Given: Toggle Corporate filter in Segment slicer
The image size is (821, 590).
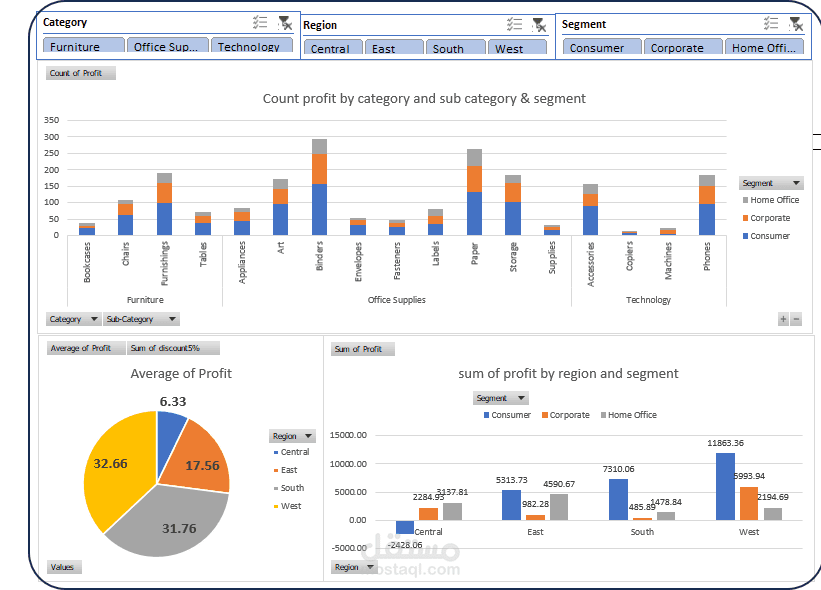Looking at the screenshot, I should pyautogui.click(x=683, y=47).
